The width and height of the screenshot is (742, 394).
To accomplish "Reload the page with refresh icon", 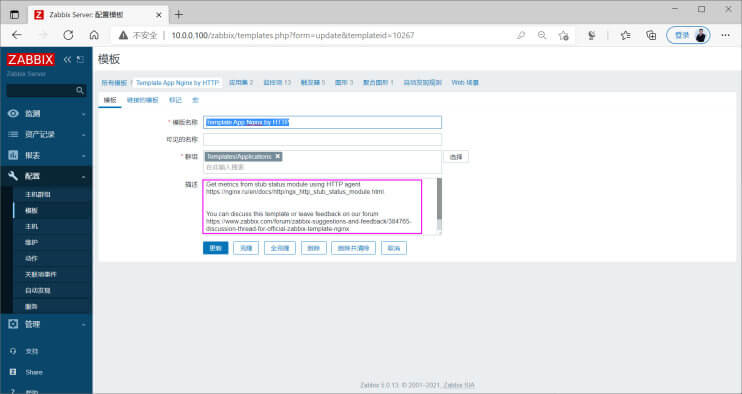I will (68, 35).
